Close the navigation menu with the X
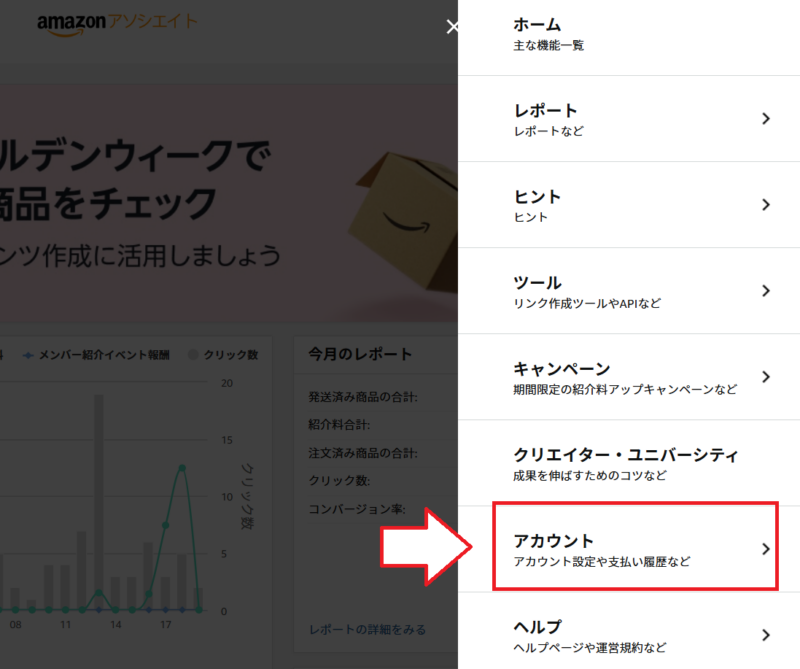 [453, 27]
